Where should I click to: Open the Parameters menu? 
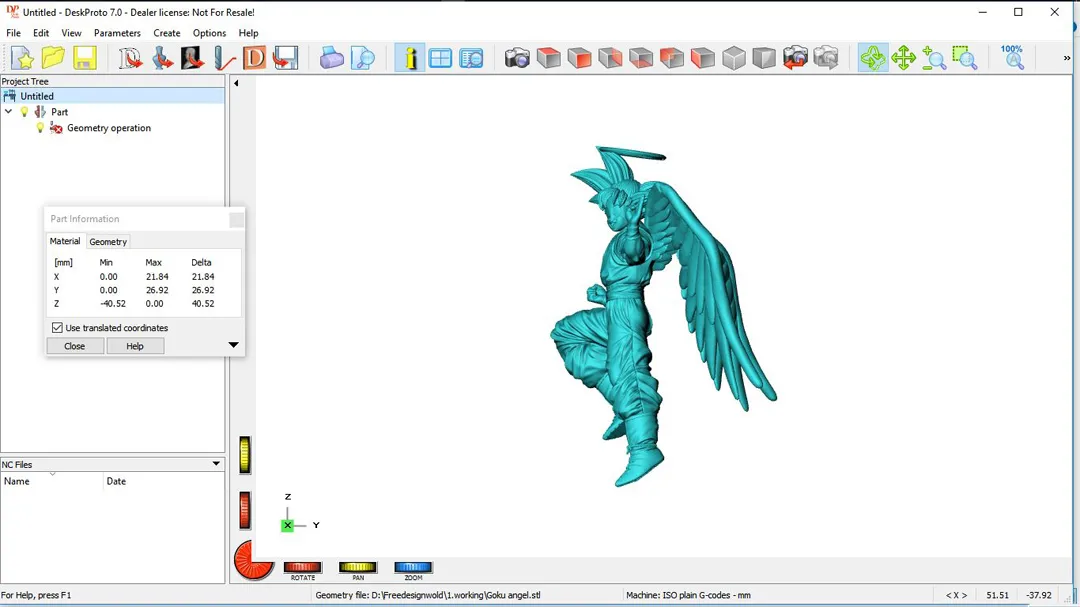[117, 33]
